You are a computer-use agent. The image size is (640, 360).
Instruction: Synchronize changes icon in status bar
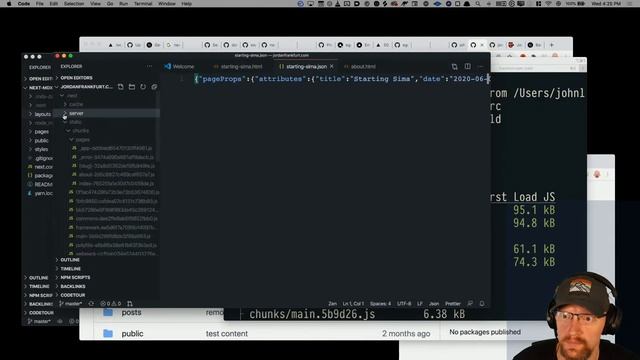click(x=91, y=303)
